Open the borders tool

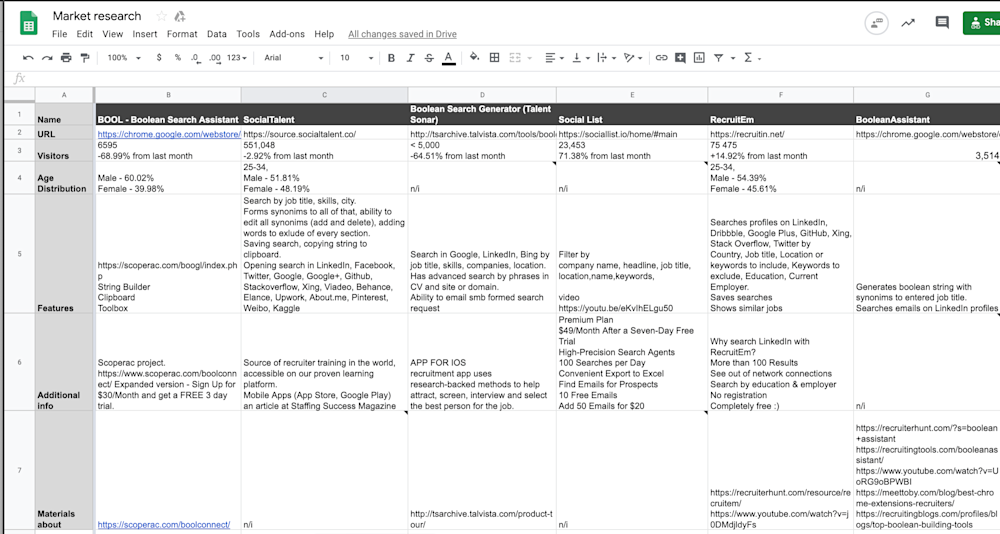click(494, 57)
